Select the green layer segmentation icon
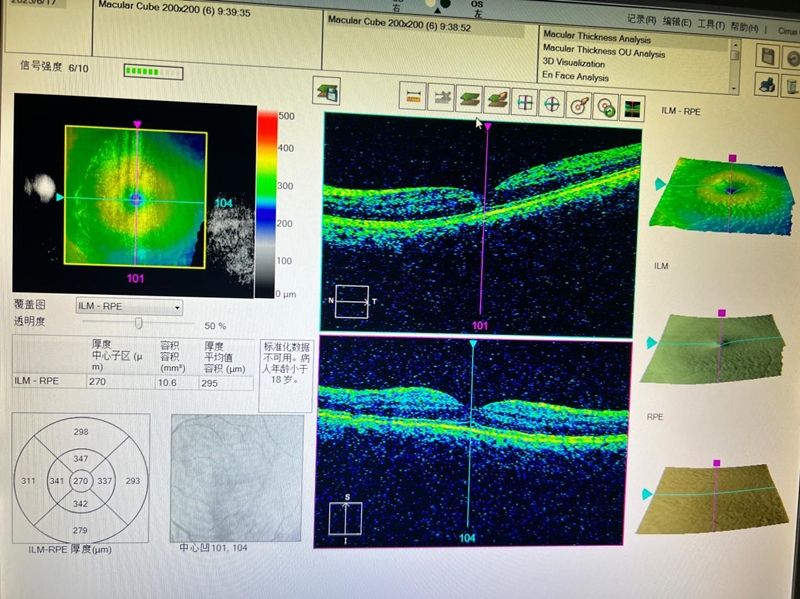This screenshot has height=599, width=800. tap(468, 99)
